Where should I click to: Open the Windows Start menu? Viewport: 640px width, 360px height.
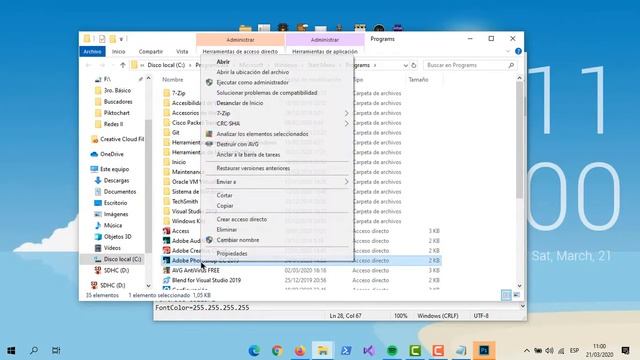coord(11,350)
